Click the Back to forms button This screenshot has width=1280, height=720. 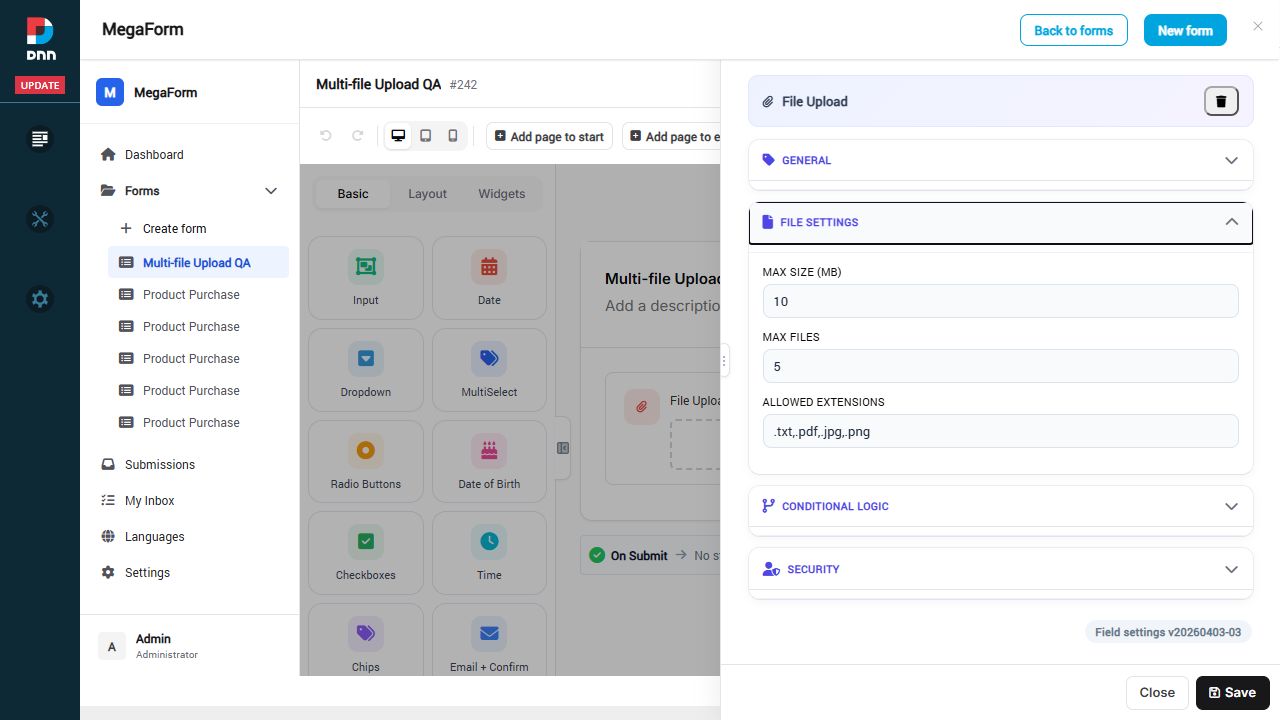(1074, 30)
